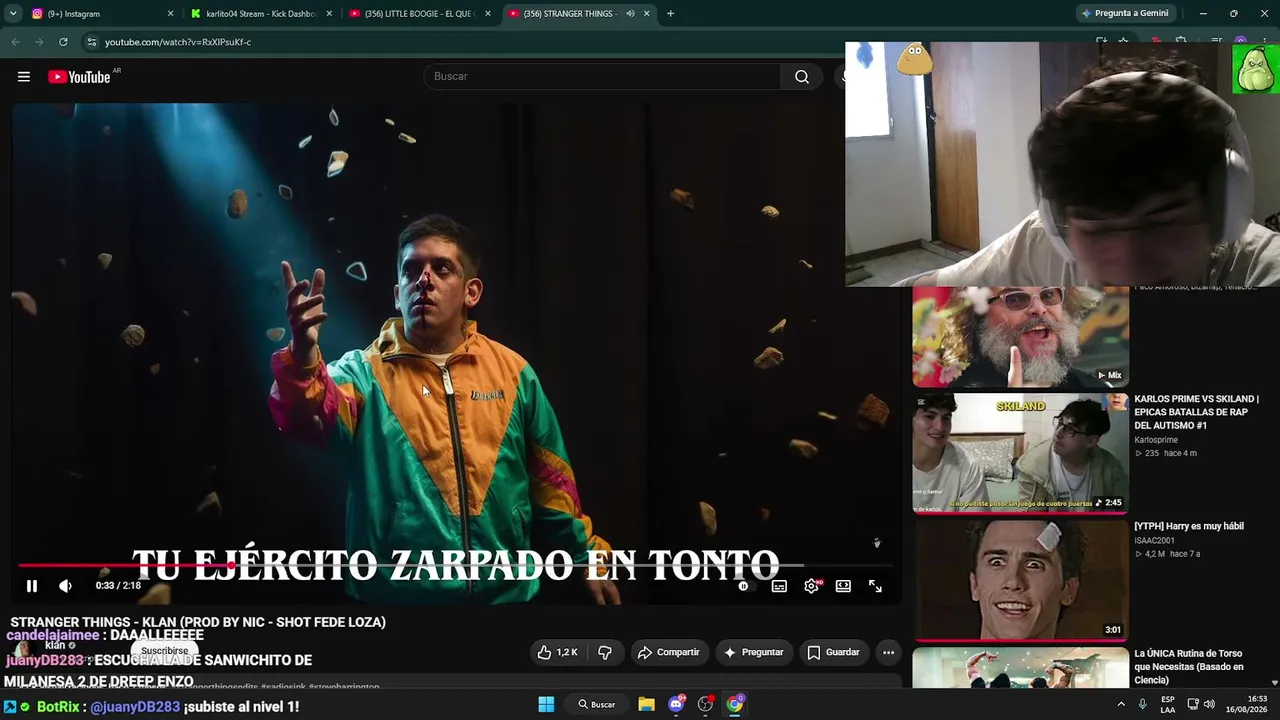The height and width of the screenshot is (720, 1280).
Task: Open Discord from the taskbar
Action: pos(676,704)
